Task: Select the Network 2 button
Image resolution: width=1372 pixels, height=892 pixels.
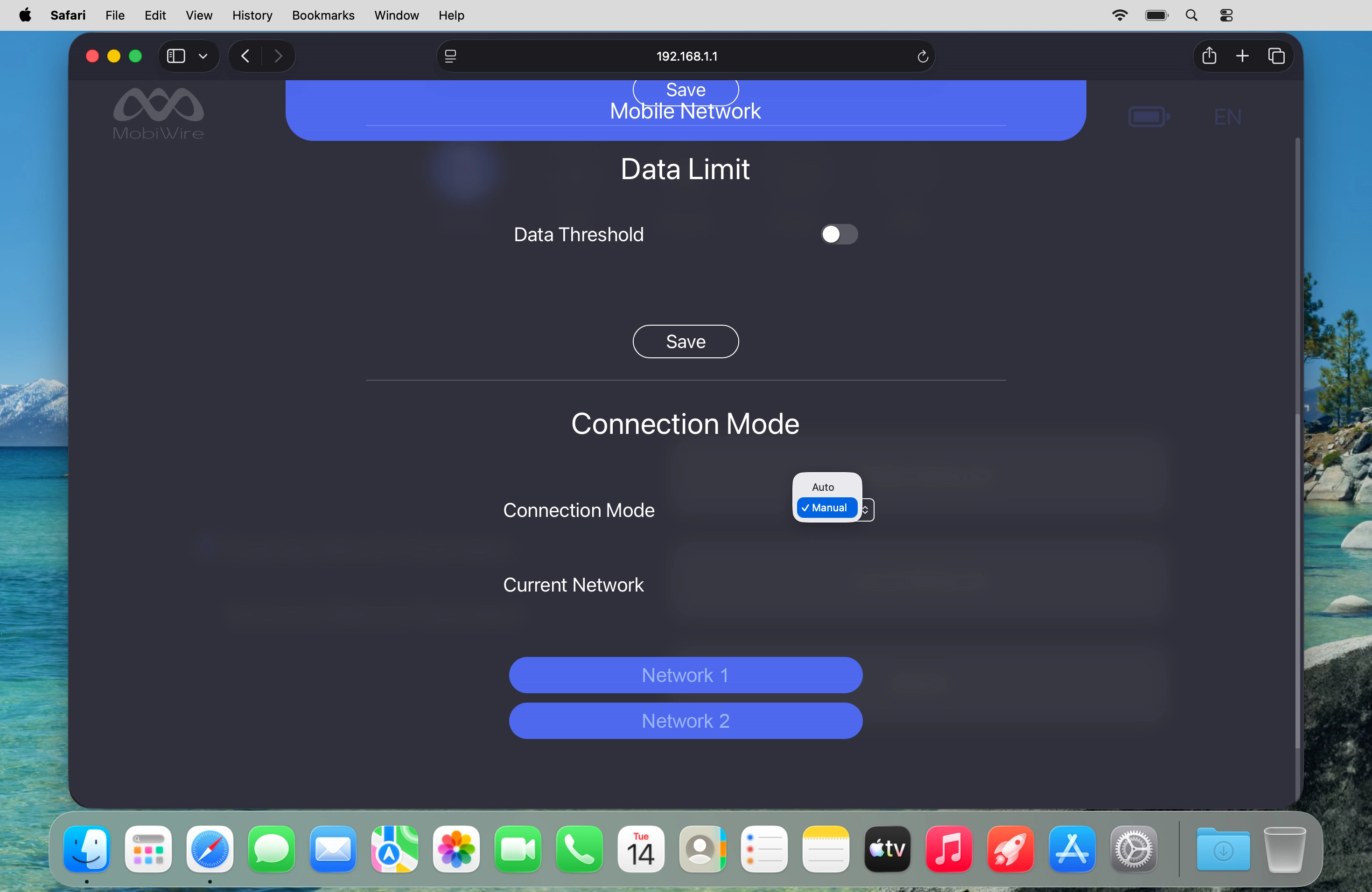Action: point(686,720)
